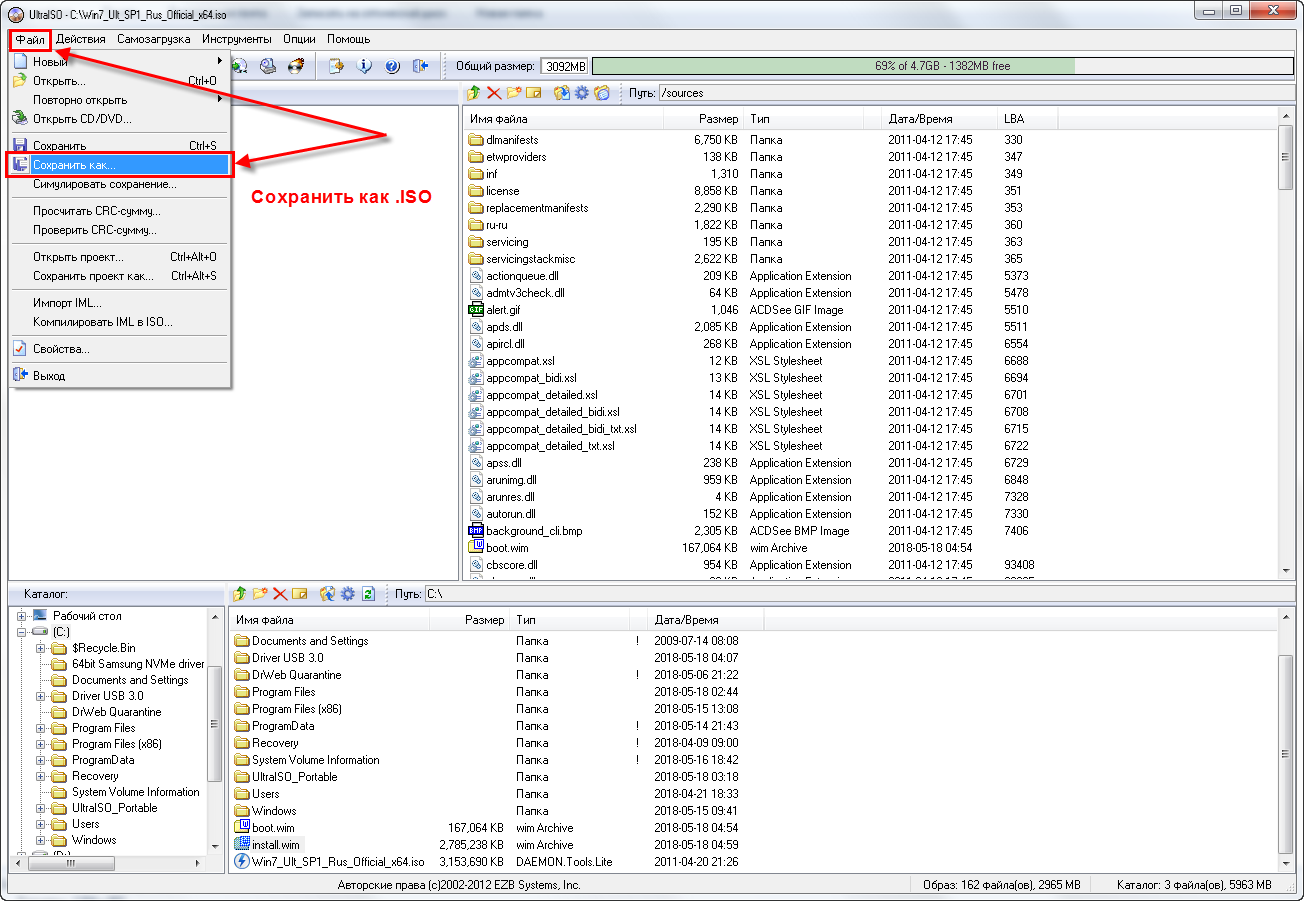Click folder properties icon beside /sources path
This screenshot has height=901, width=1304.
coord(602,93)
